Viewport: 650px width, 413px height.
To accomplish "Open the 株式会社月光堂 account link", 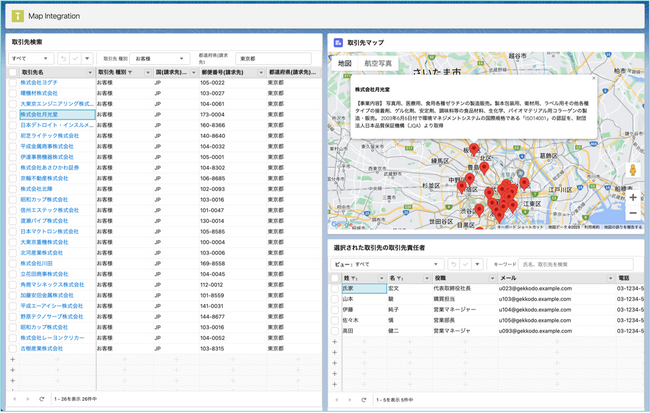I will pyautogui.click(x=42, y=114).
